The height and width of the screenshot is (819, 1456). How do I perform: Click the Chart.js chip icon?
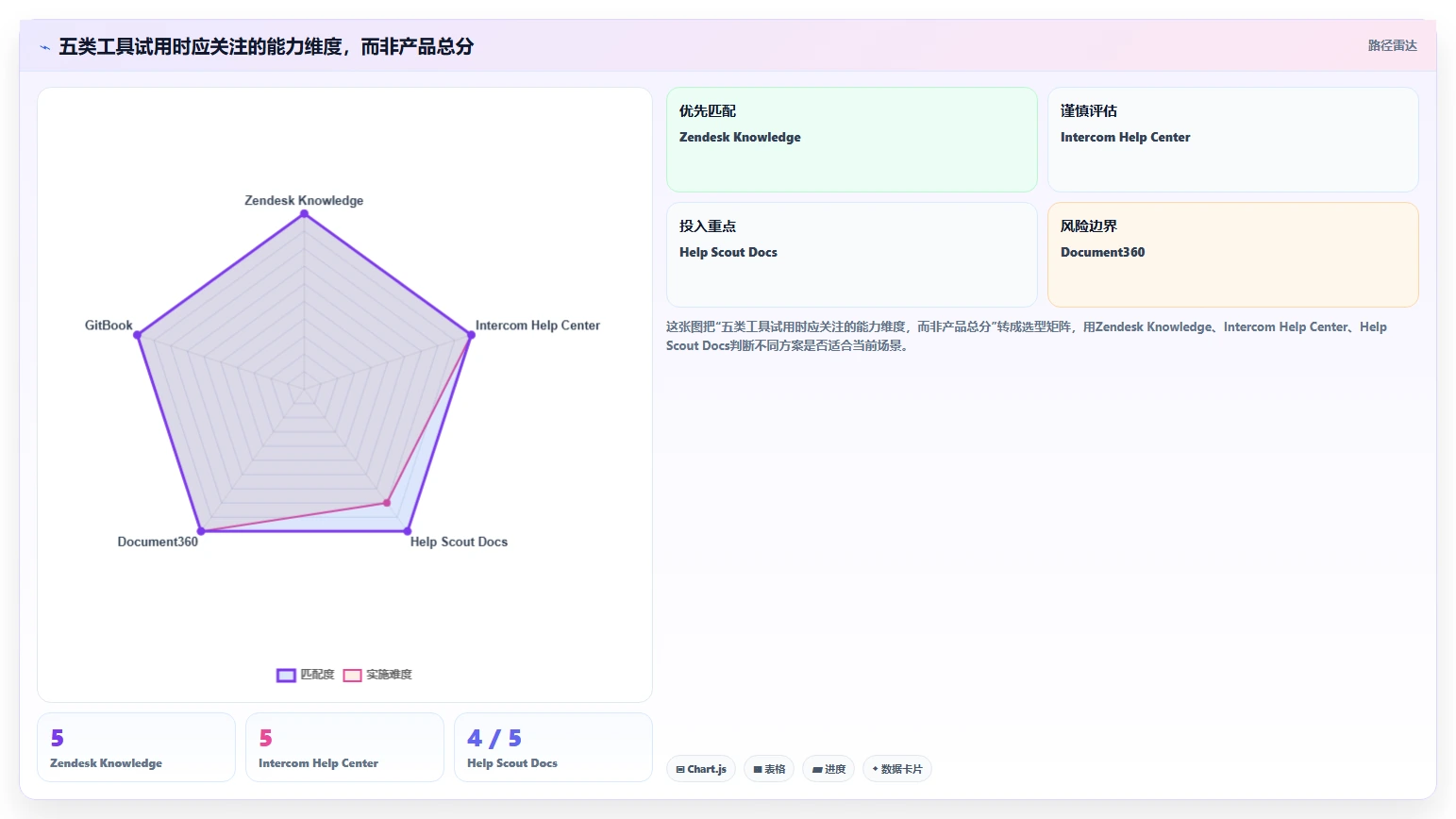pos(680,770)
